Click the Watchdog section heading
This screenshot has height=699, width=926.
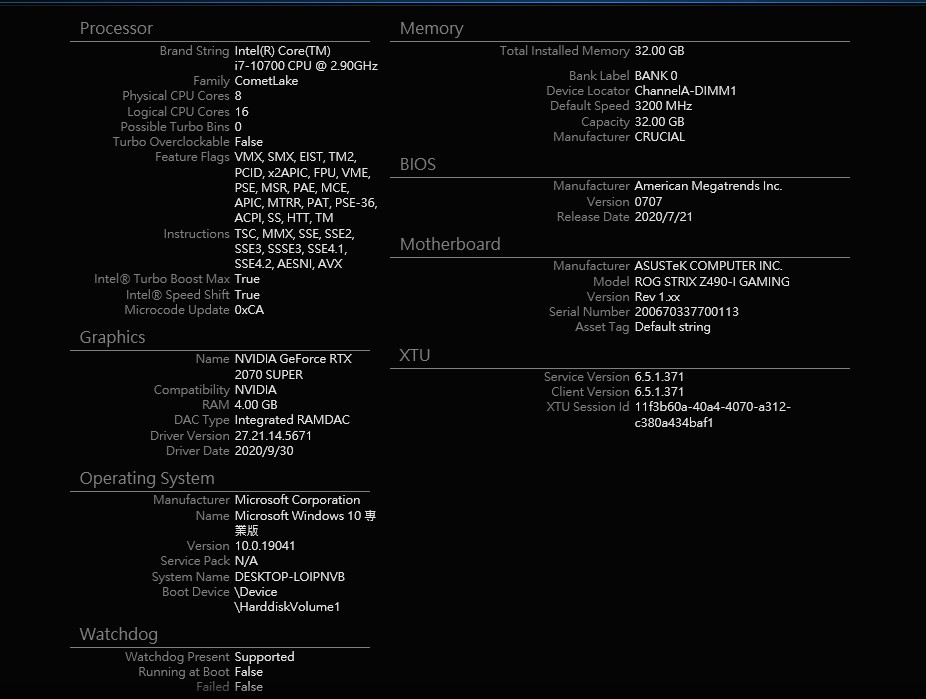pyautogui.click(x=119, y=634)
